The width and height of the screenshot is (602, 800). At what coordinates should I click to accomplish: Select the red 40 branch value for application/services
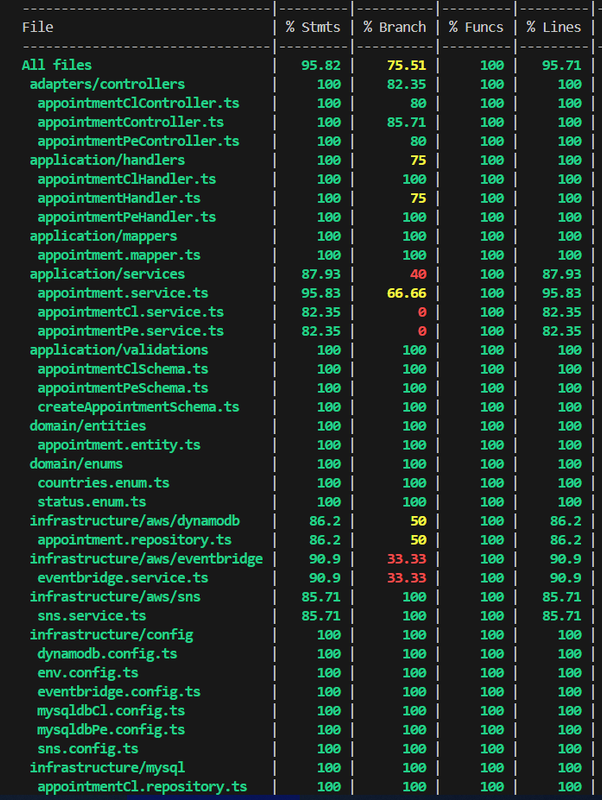[418, 274]
